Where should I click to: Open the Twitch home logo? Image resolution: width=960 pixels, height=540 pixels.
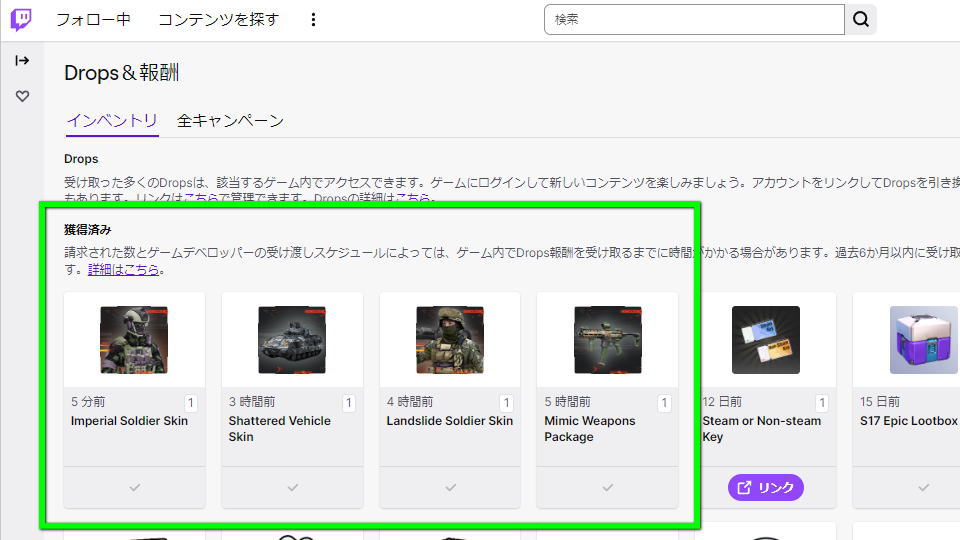pos(21,20)
